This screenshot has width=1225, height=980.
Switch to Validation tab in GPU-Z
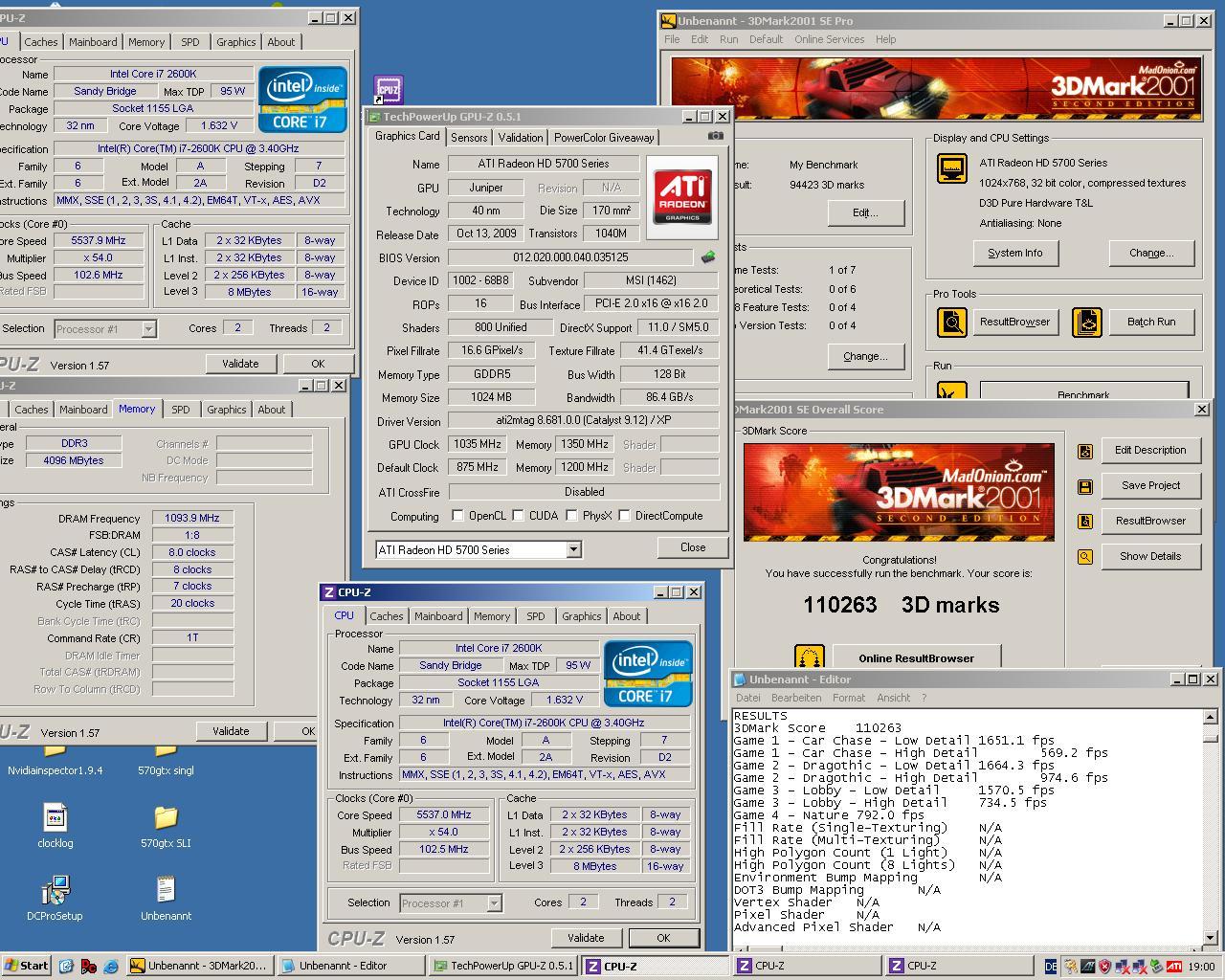tap(520, 137)
